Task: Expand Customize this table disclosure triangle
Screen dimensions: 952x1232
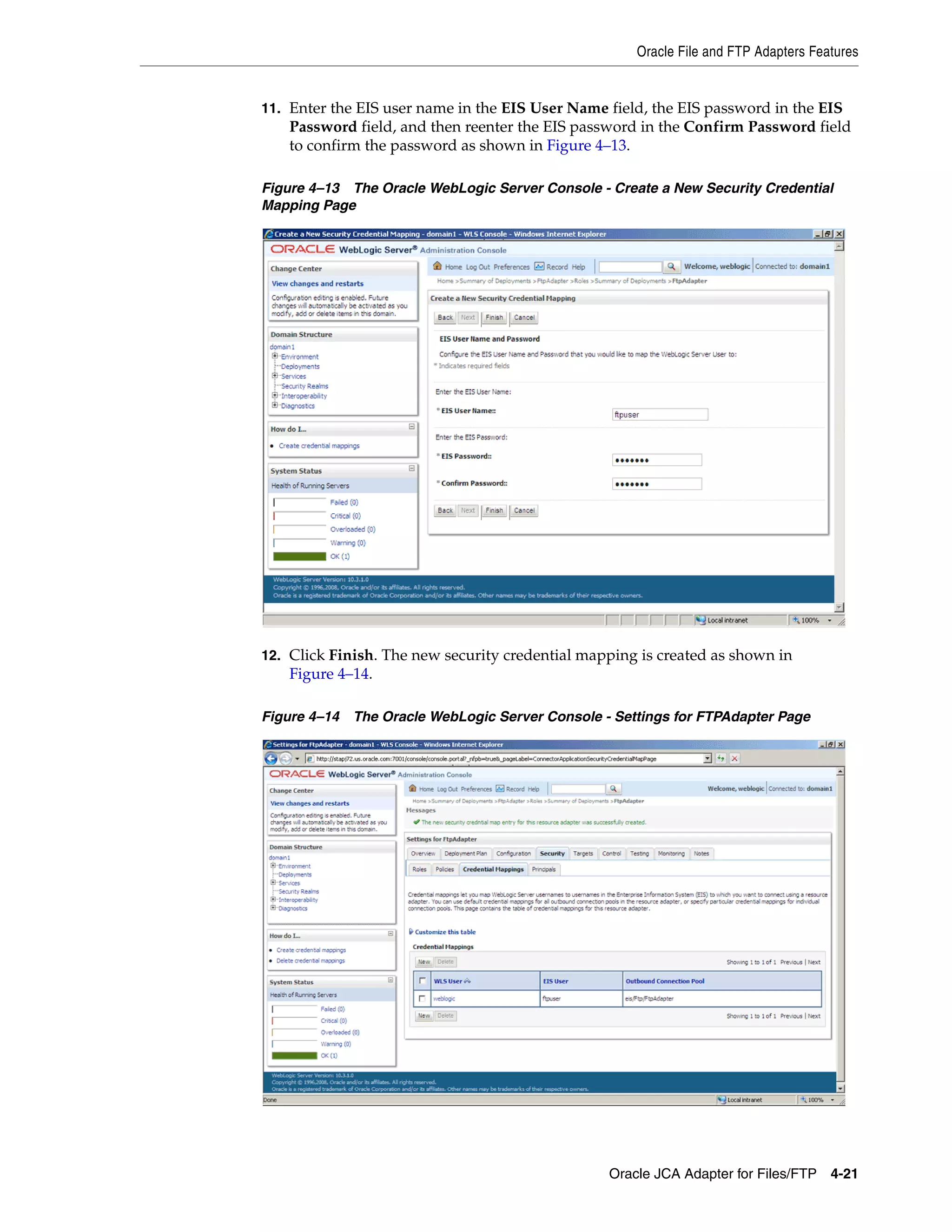Action: point(411,931)
